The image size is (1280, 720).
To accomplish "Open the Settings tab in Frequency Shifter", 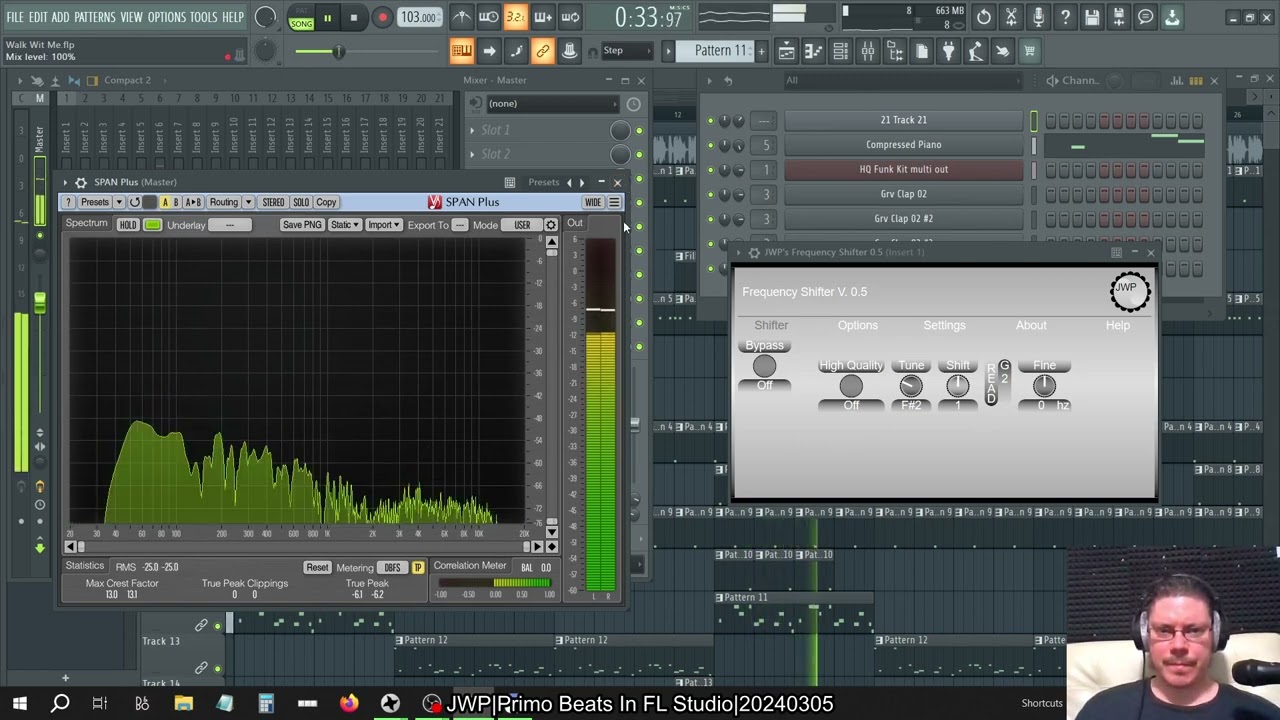I will point(944,325).
